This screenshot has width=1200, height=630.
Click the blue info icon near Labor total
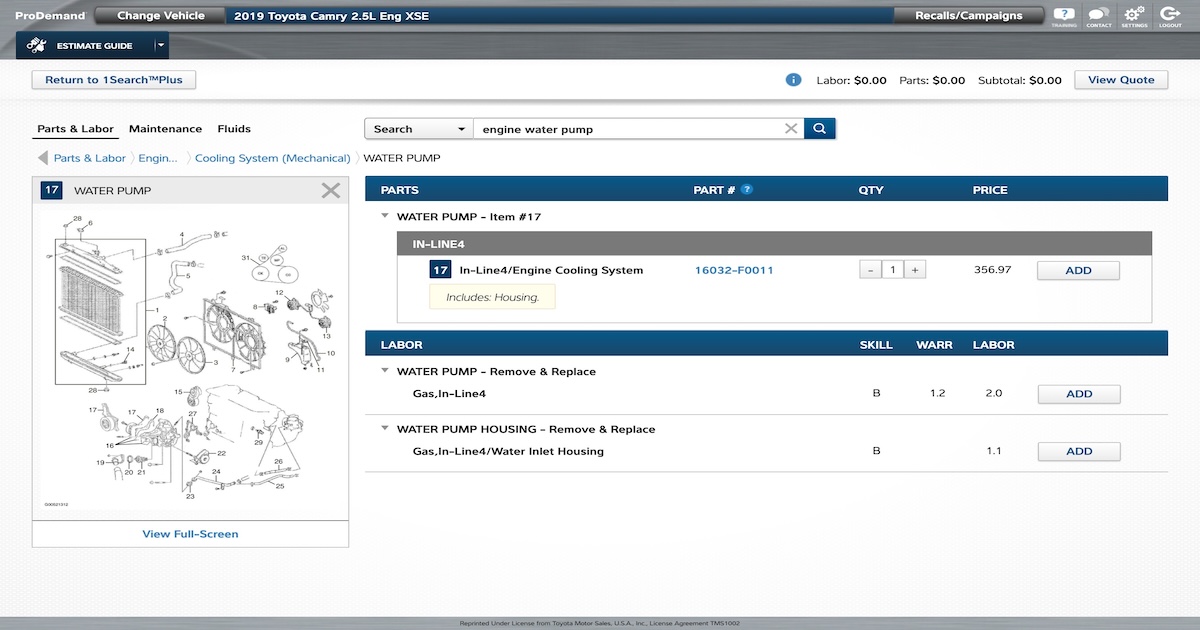(793, 80)
